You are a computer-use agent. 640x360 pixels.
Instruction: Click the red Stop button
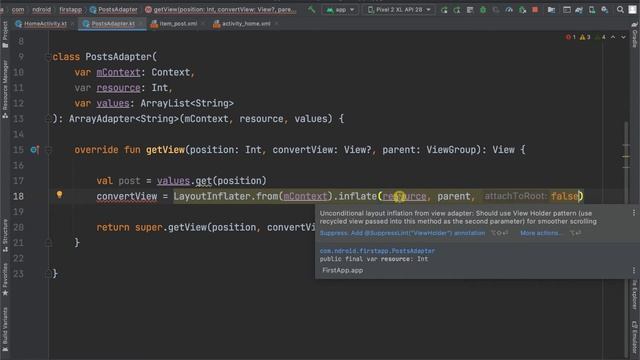(x=535, y=9)
